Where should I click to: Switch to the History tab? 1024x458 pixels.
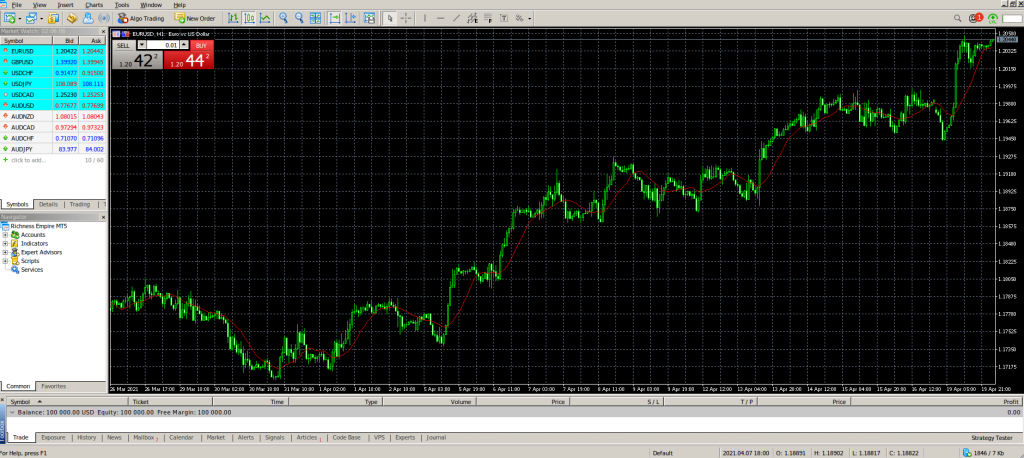coord(86,437)
